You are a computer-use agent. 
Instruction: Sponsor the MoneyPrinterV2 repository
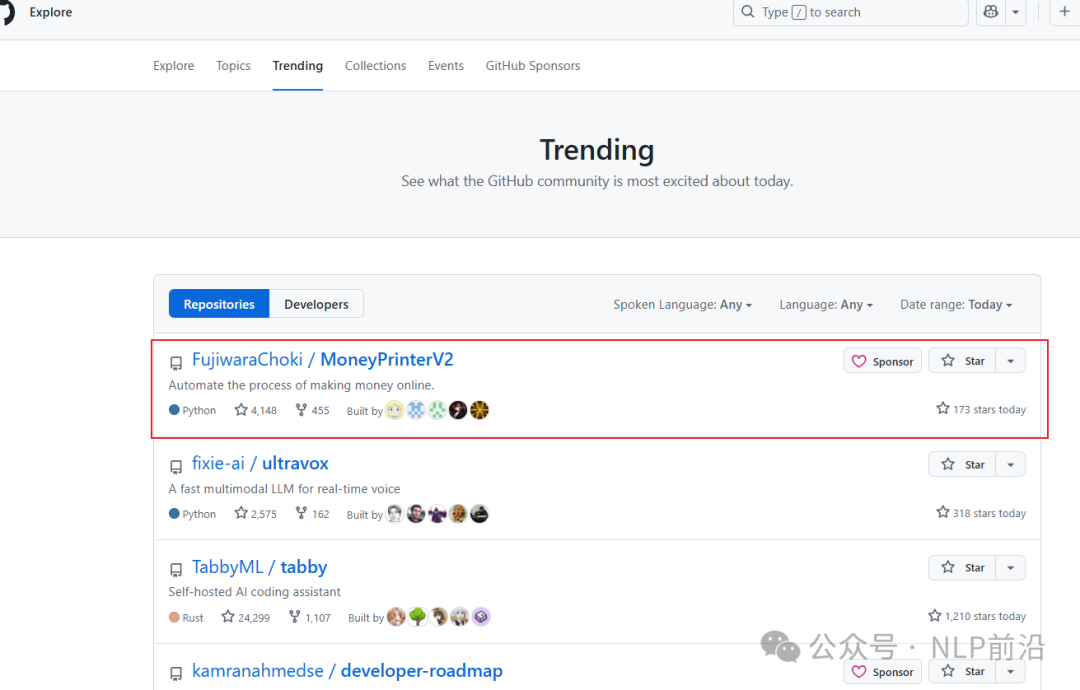pos(882,361)
